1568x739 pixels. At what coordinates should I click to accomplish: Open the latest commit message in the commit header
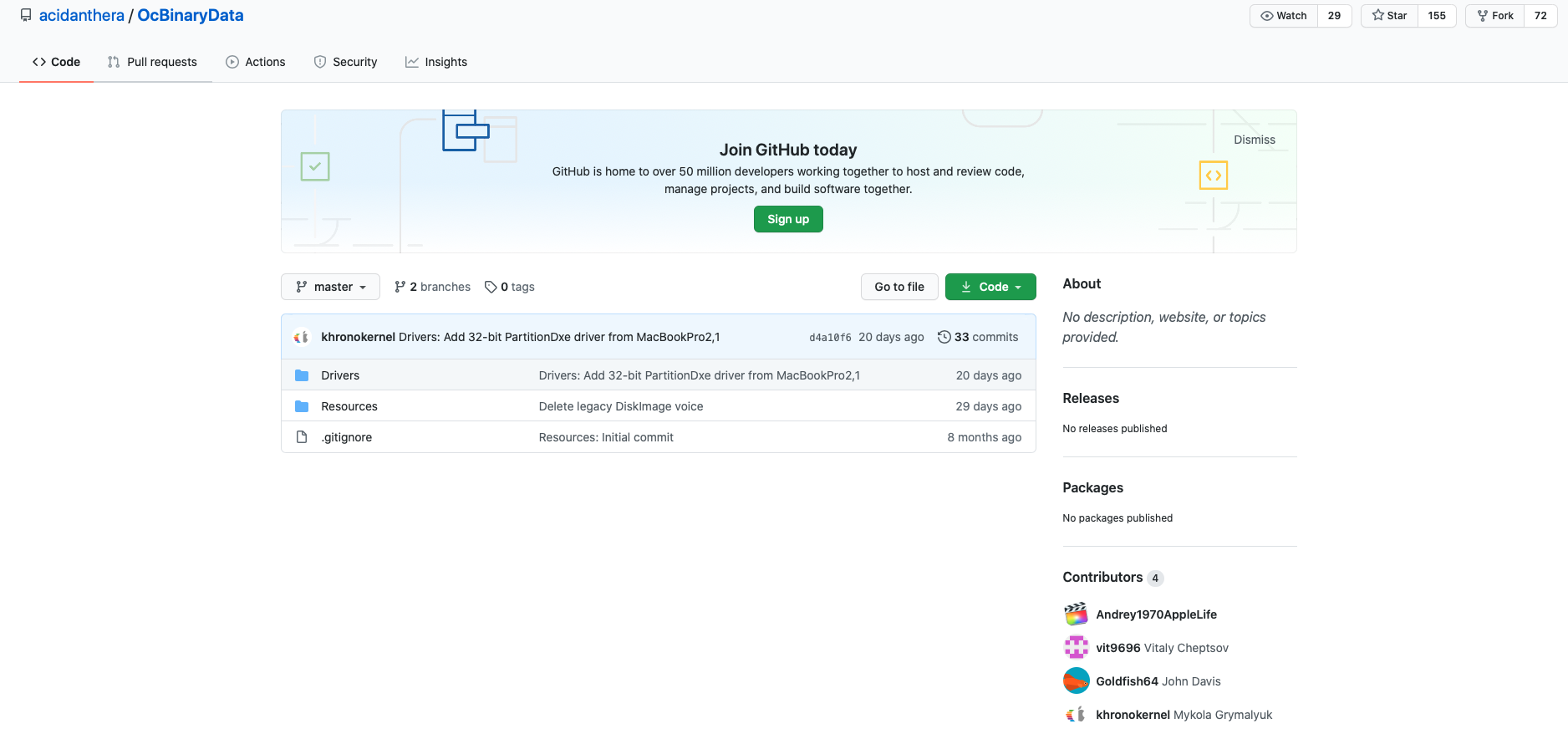point(559,337)
